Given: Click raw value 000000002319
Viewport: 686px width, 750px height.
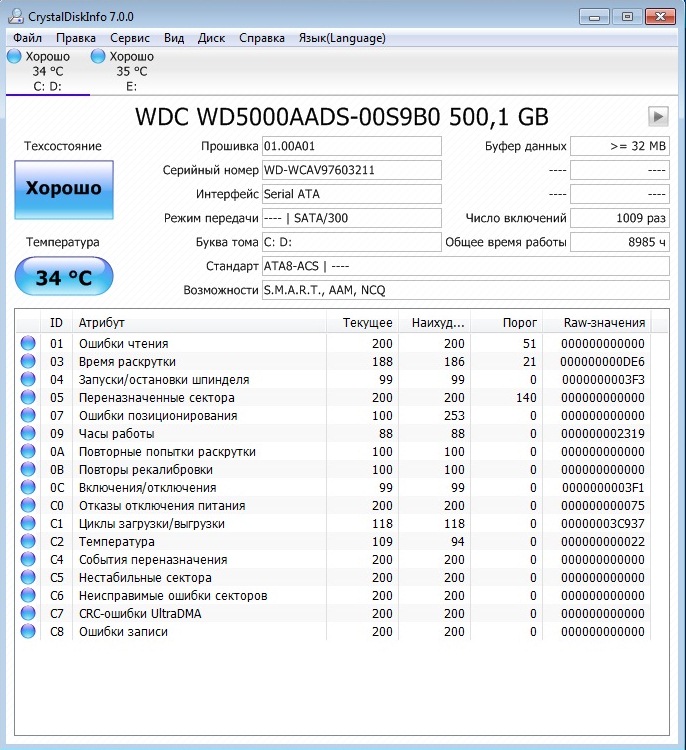Looking at the screenshot, I should (x=603, y=434).
